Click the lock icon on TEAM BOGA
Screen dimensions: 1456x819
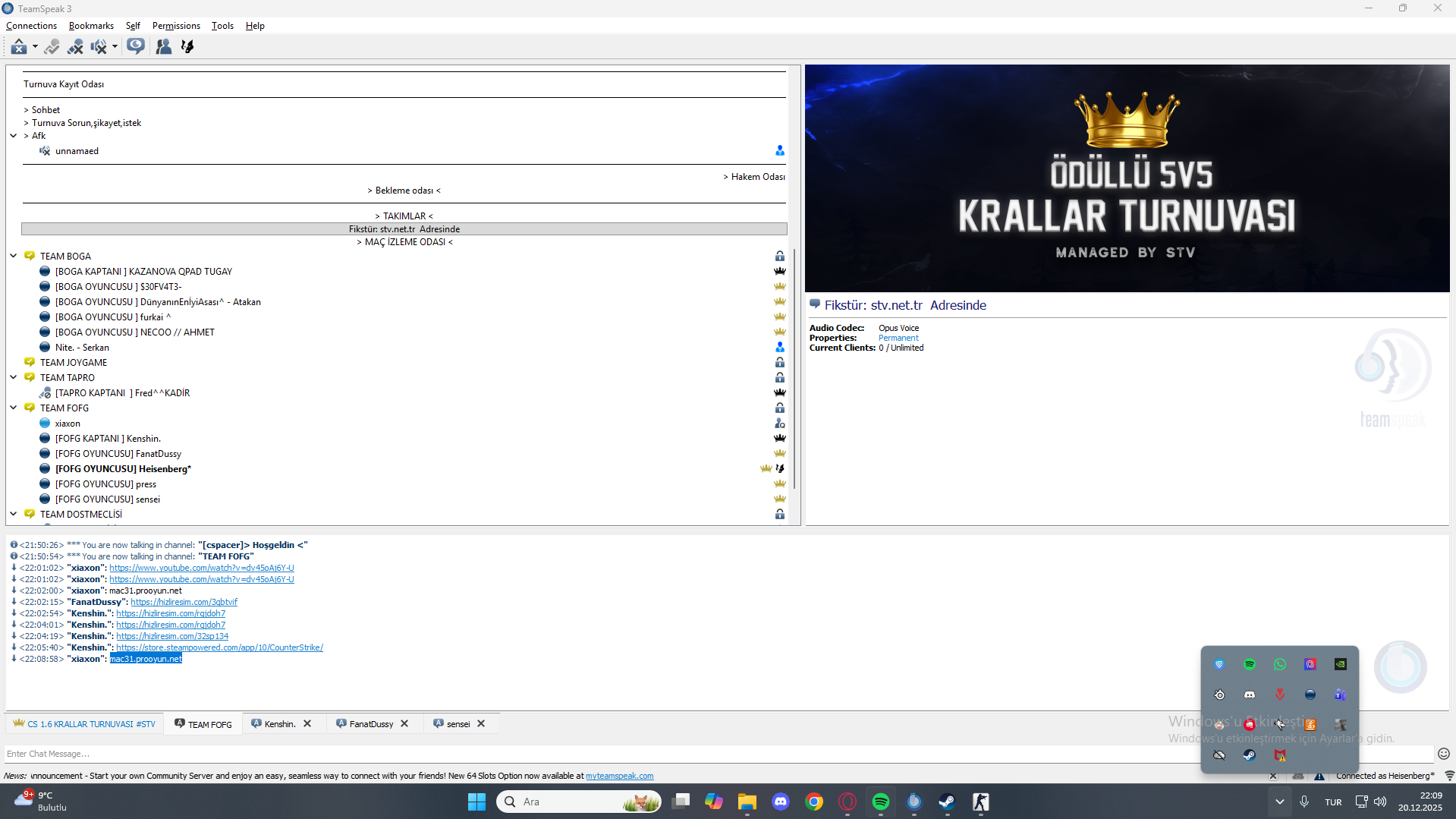click(x=779, y=257)
